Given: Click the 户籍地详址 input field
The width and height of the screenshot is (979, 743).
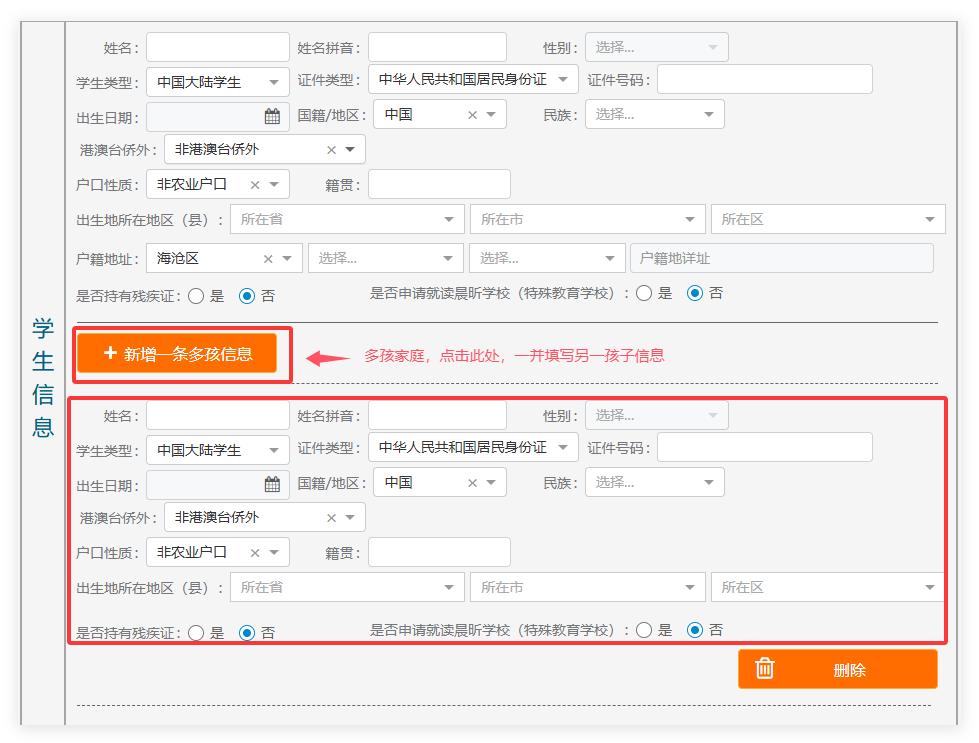Looking at the screenshot, I should pos(780,258).
